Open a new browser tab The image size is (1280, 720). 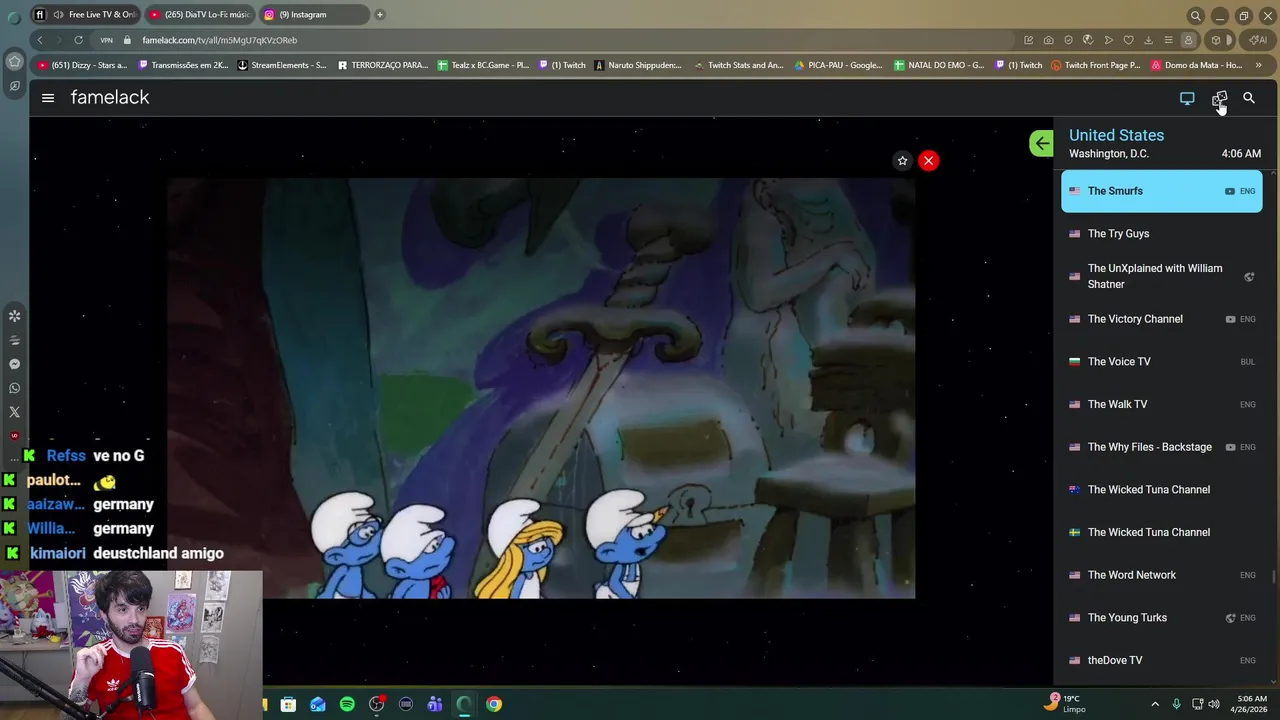(x=380, y=15)
